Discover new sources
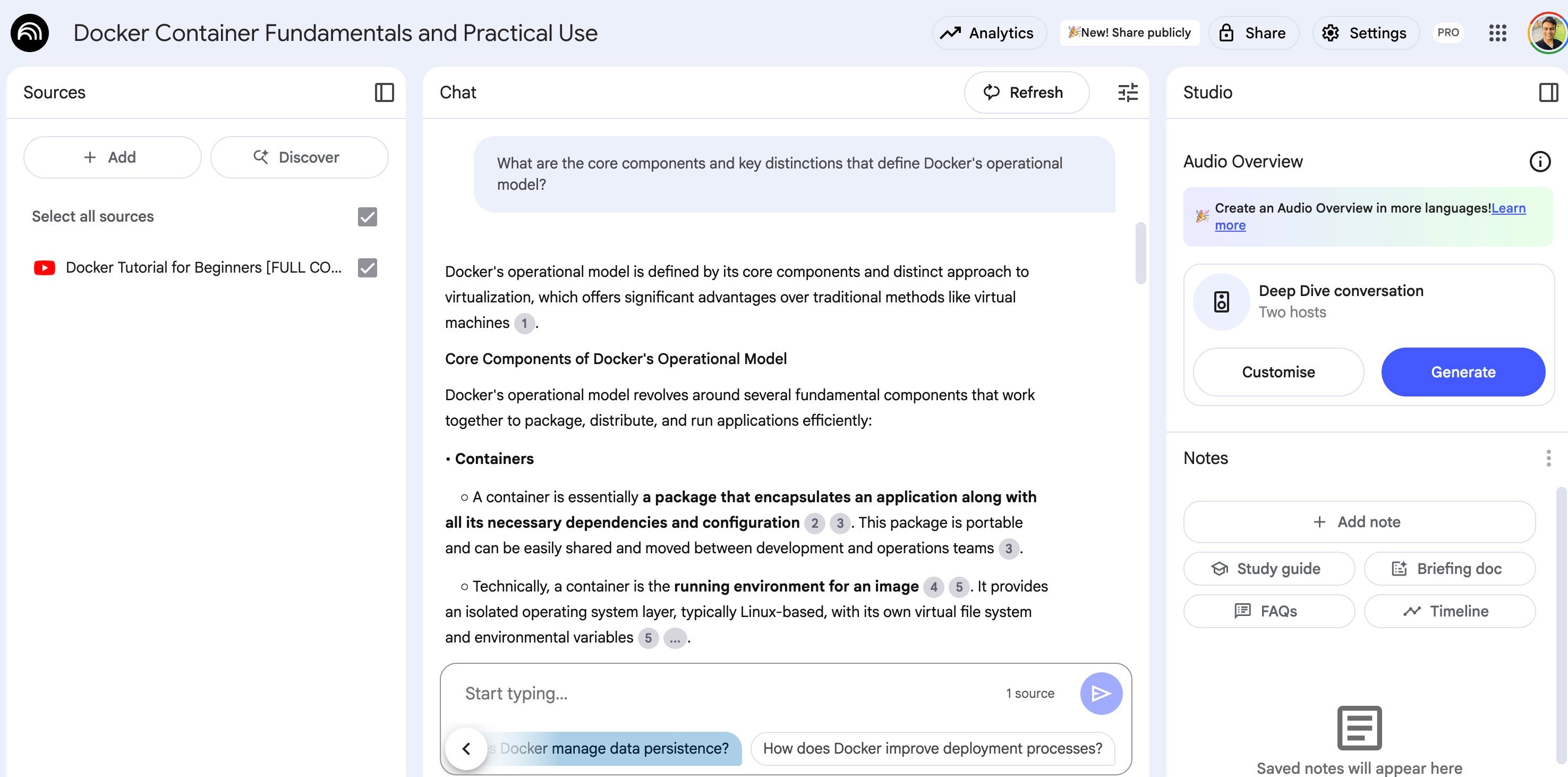This screenshot has width=1568, height=777. pos(299,157)
